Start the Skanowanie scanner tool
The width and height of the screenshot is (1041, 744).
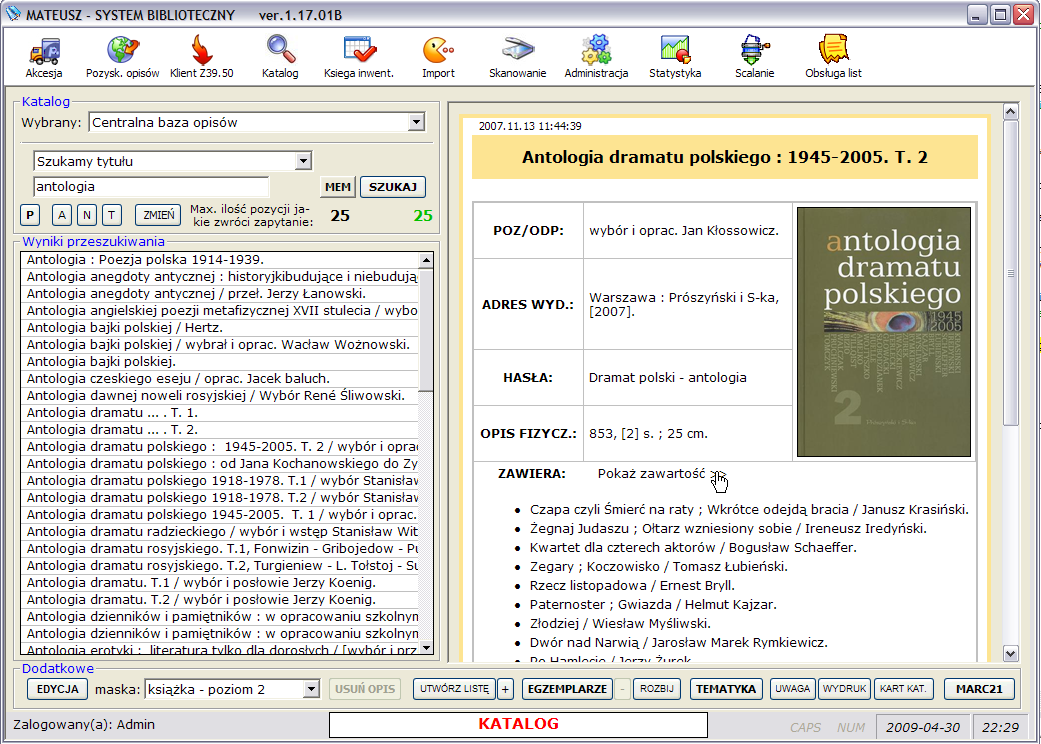click(517, 56)
